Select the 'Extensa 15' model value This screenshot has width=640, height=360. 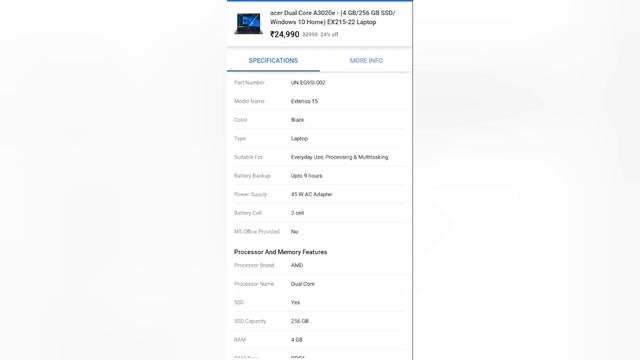pyautogui.click(x=304, y=101)
